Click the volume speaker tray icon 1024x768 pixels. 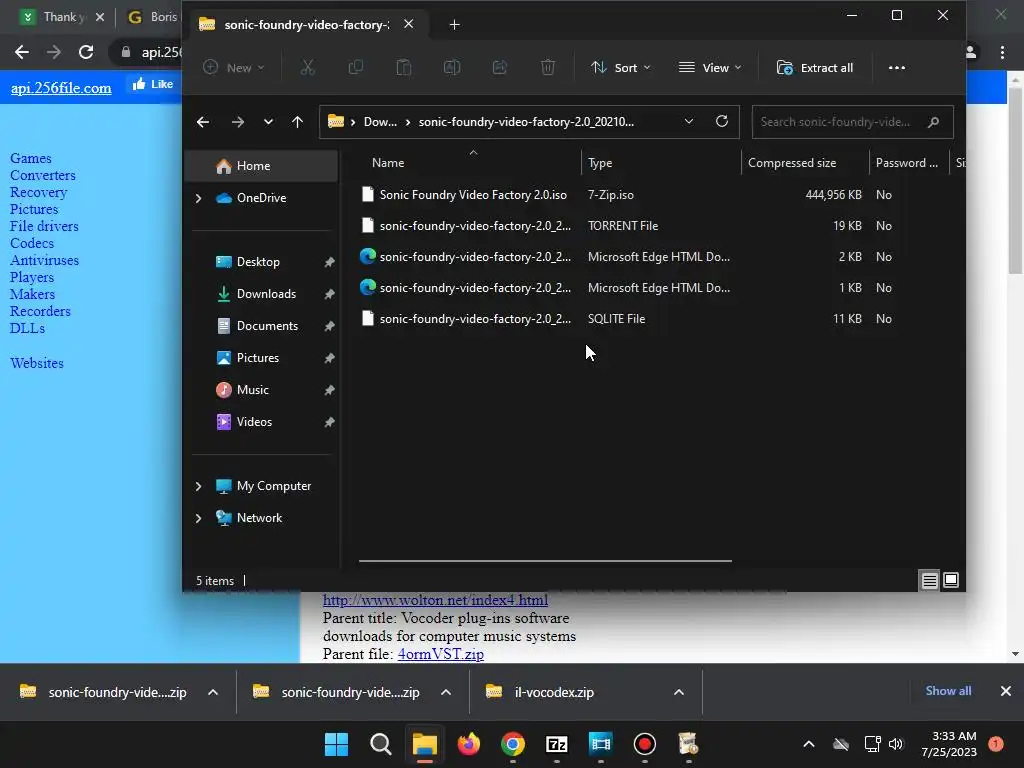896,744
